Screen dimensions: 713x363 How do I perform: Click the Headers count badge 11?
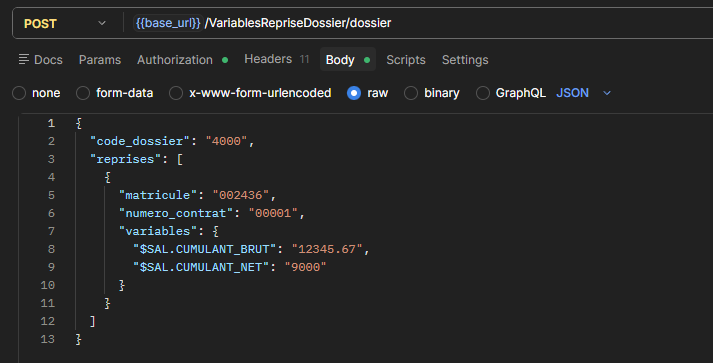point(305,59)
